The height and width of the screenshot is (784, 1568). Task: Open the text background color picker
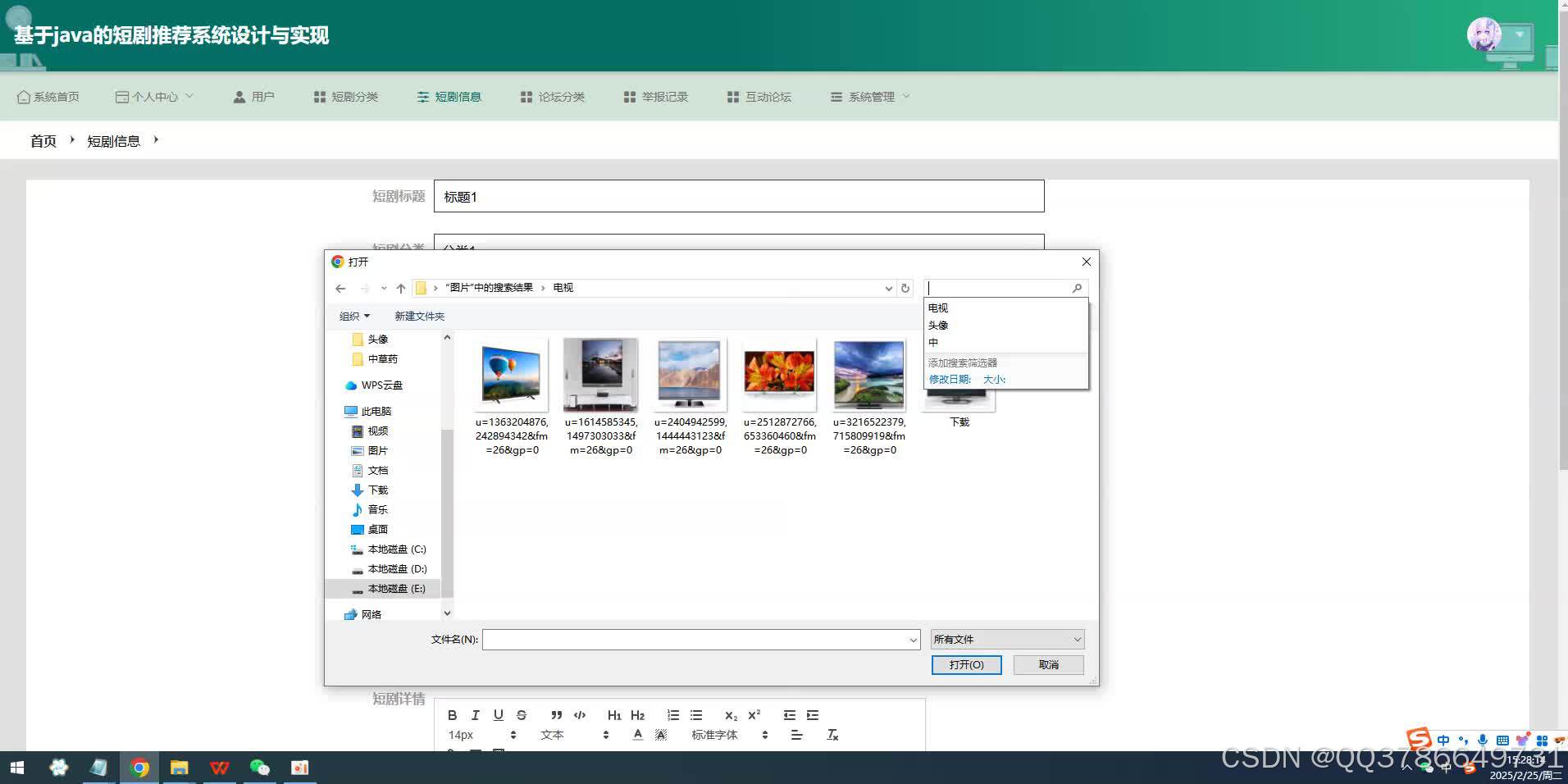(661, 735)
